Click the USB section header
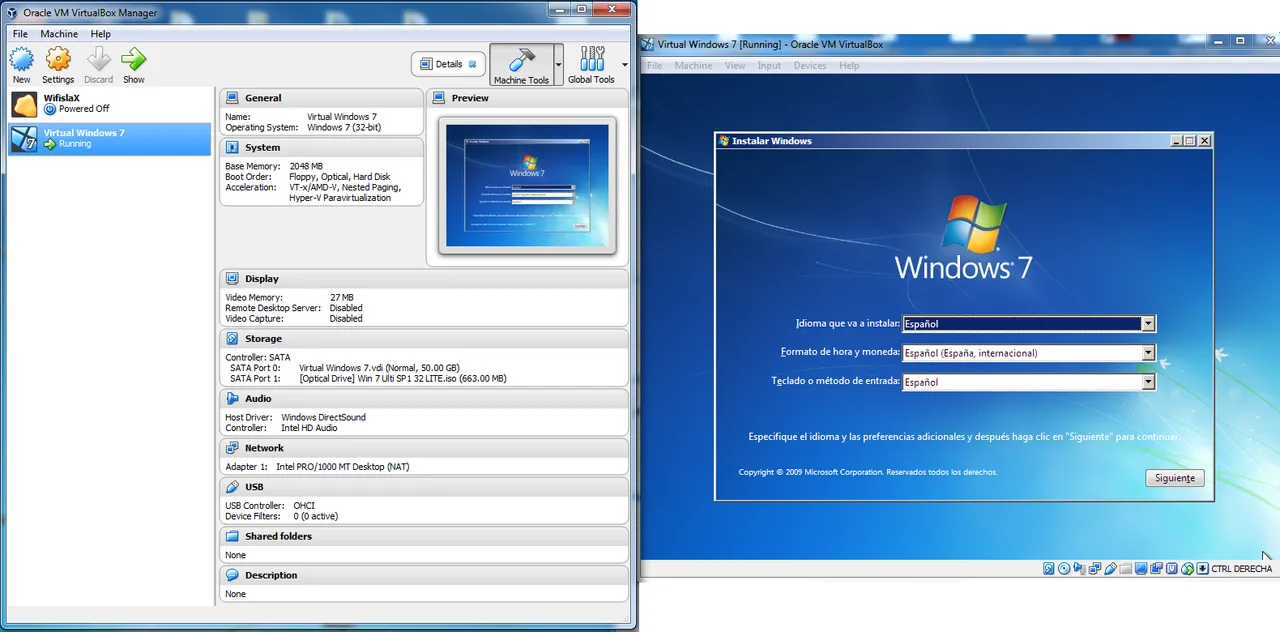 (x=424, y=487)
